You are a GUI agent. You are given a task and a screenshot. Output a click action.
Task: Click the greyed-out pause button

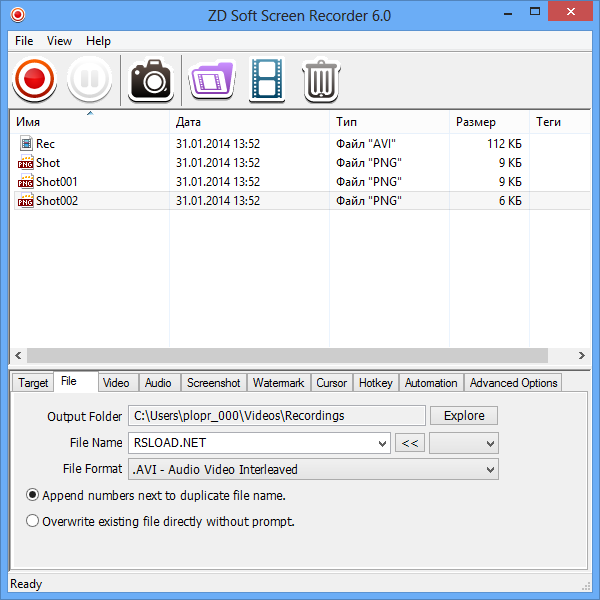click(90, 80)
